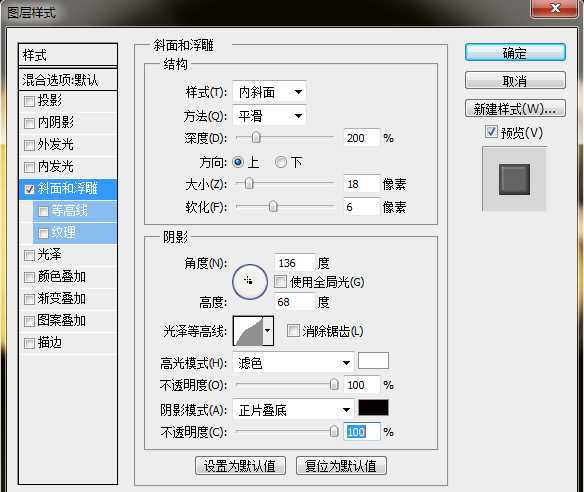Screen dimensions: 584x492
Task: Enable the 图案叠加 checkbox
Action: [29, 321]
